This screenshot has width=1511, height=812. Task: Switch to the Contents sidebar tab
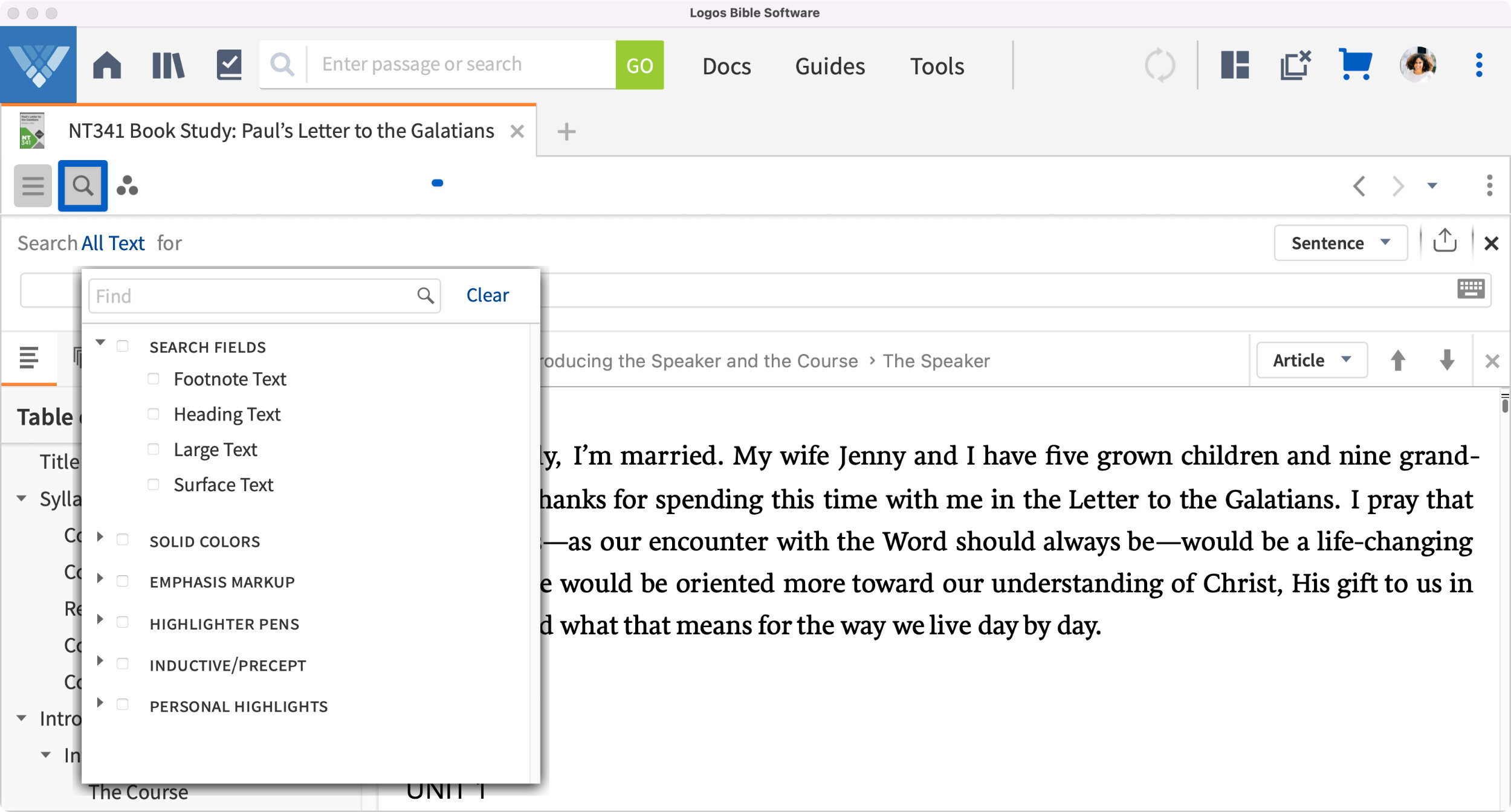pyautogui.click(x=28, y=358)
